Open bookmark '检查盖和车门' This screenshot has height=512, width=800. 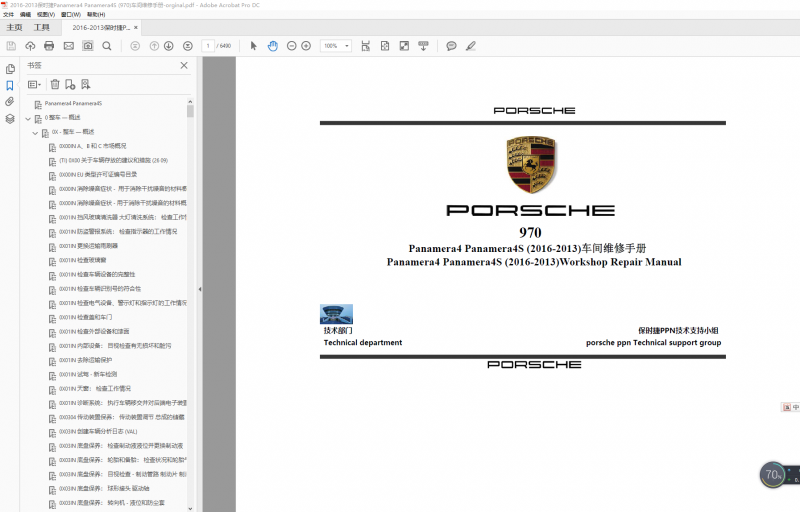[85, 318]
